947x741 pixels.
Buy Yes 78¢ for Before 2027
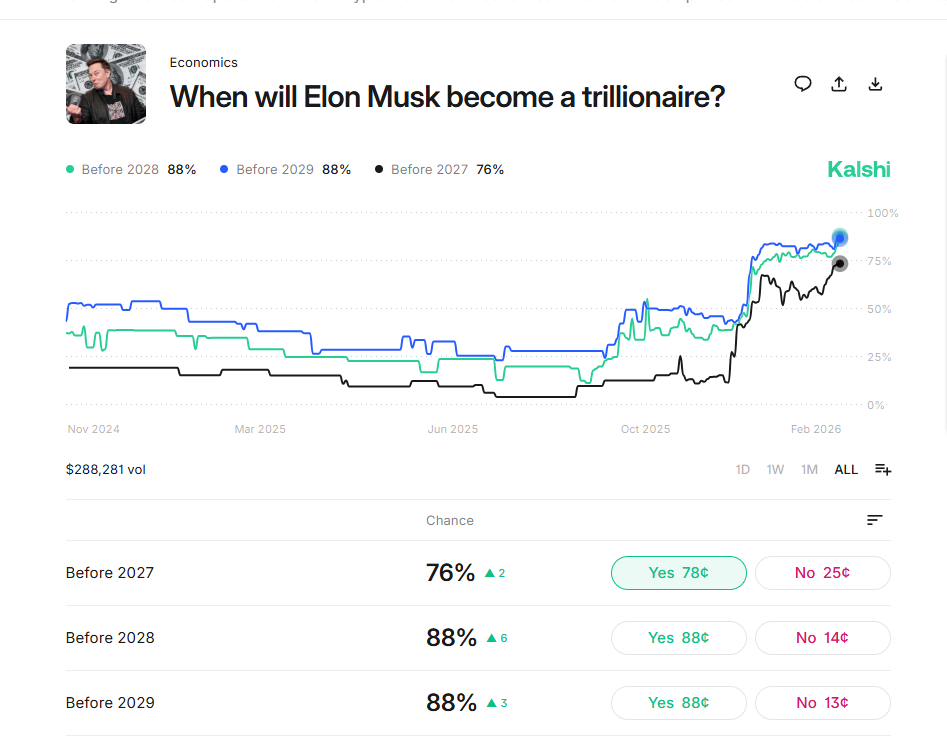click(x=678, y=573)
